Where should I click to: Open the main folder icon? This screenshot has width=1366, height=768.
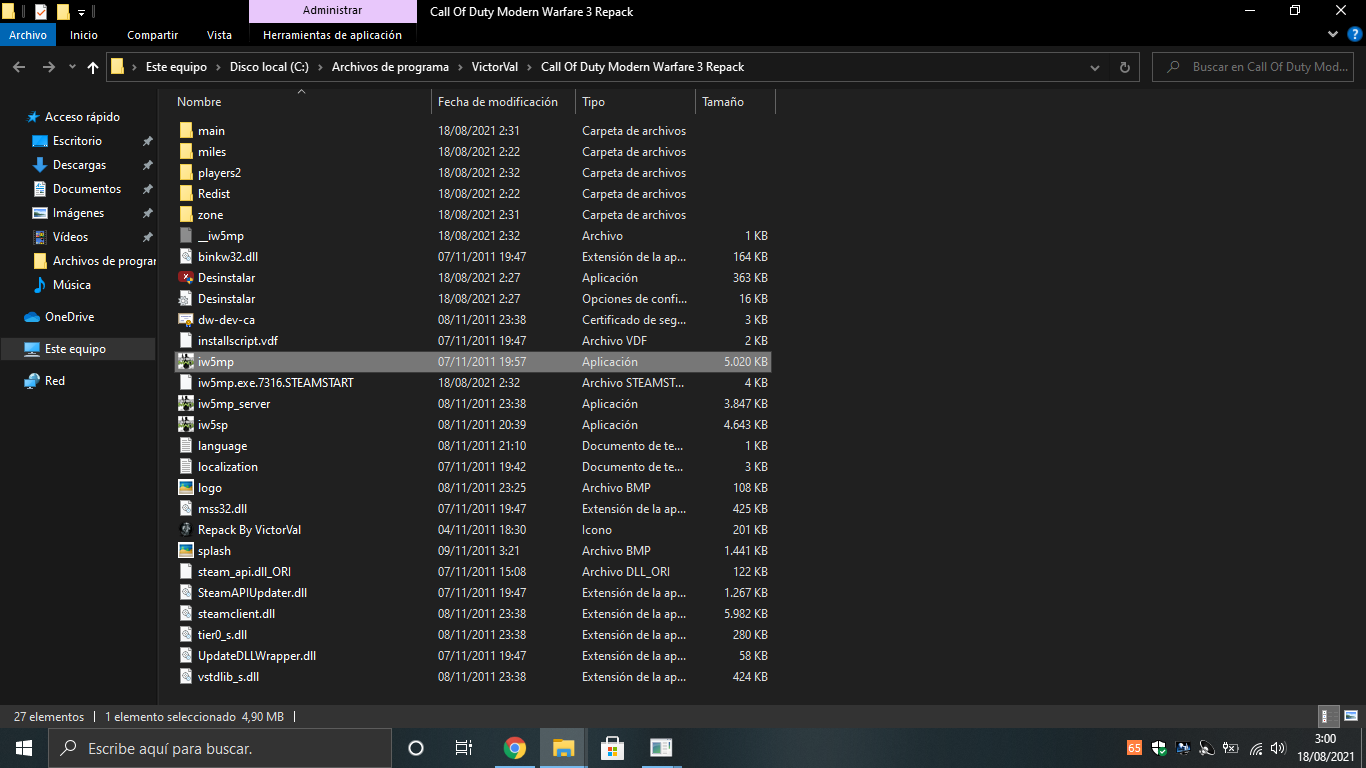186,131
